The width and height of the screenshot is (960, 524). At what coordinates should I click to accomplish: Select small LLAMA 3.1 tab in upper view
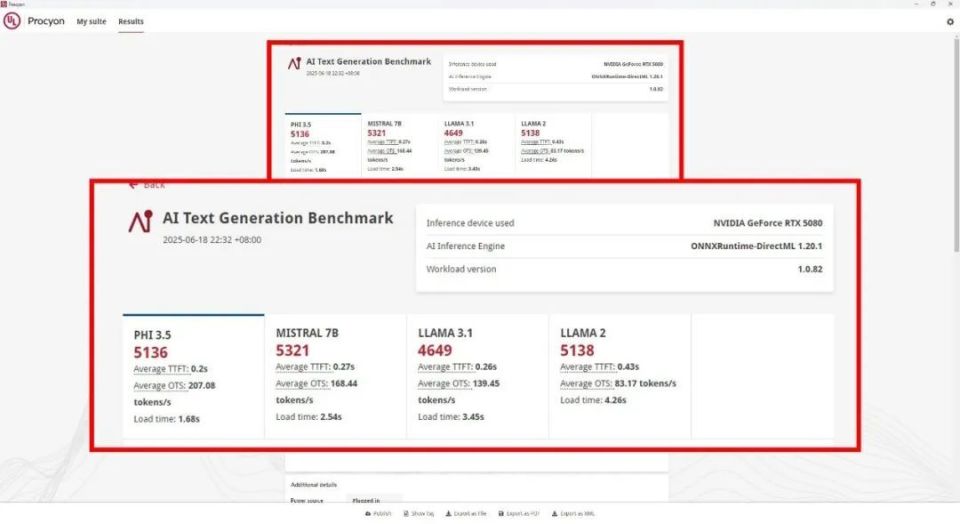click(476, 146)
